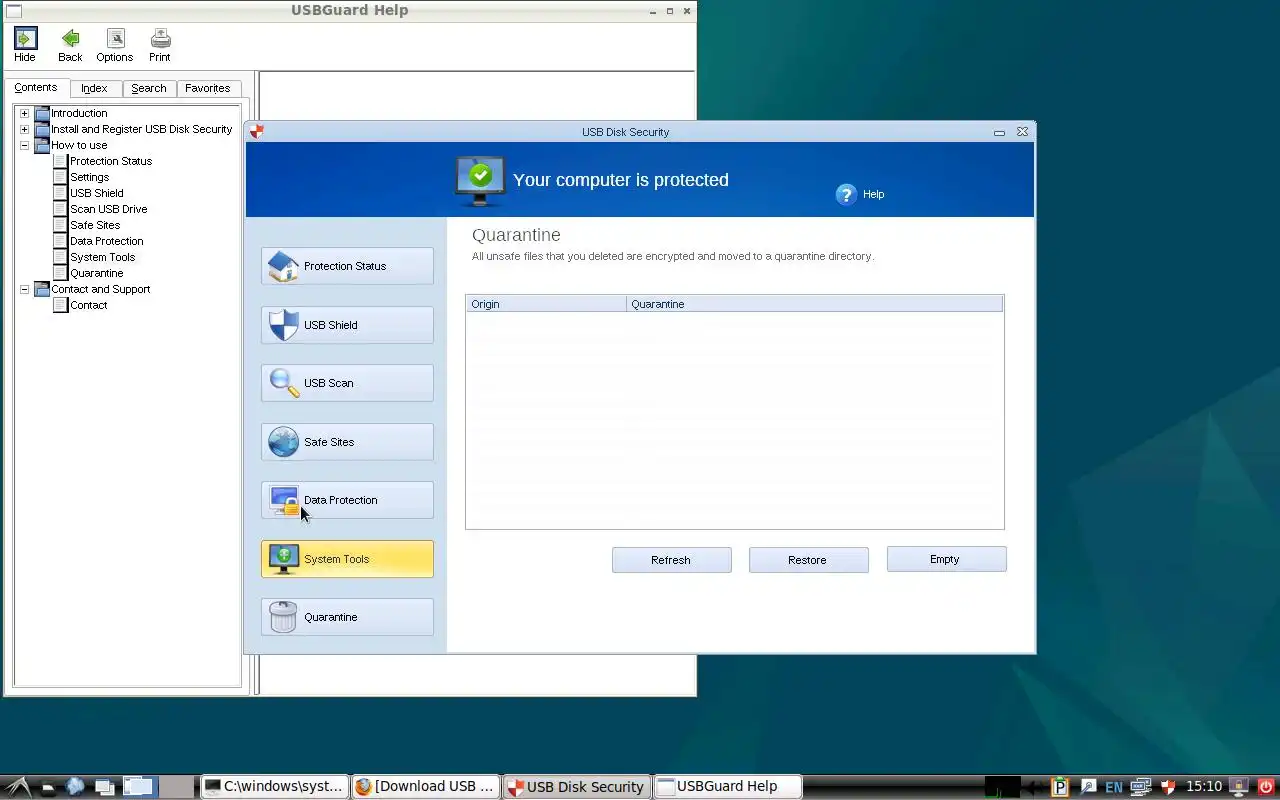The height and width of the screenshot is (800, 1280).
Task: Switch to Download USB taskbar window
Action: [426, 787]
